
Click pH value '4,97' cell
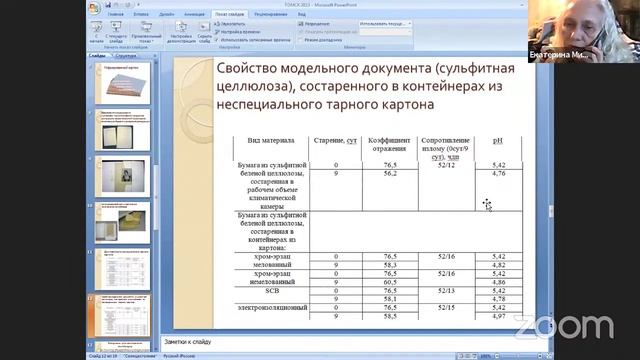(499, 316)
